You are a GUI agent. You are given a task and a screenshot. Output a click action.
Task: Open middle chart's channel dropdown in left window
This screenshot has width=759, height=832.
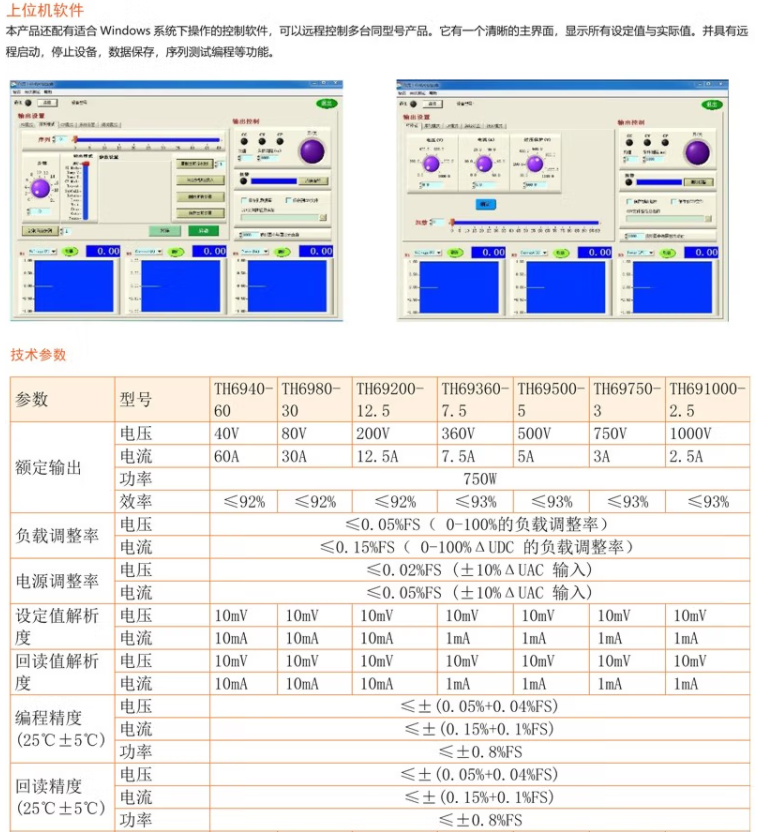pyautogui.click(x=146, y=252)
